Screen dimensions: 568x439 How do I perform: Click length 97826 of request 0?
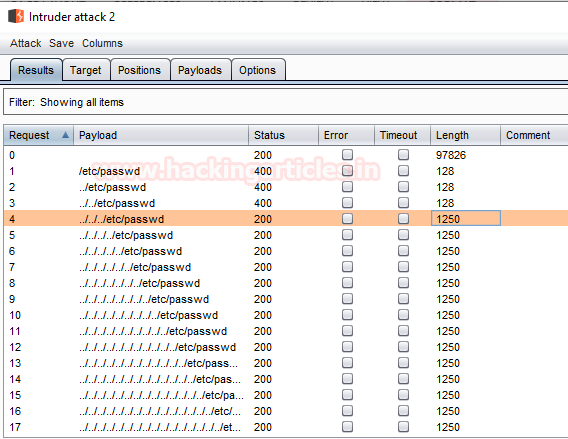(x=451, y=155)
